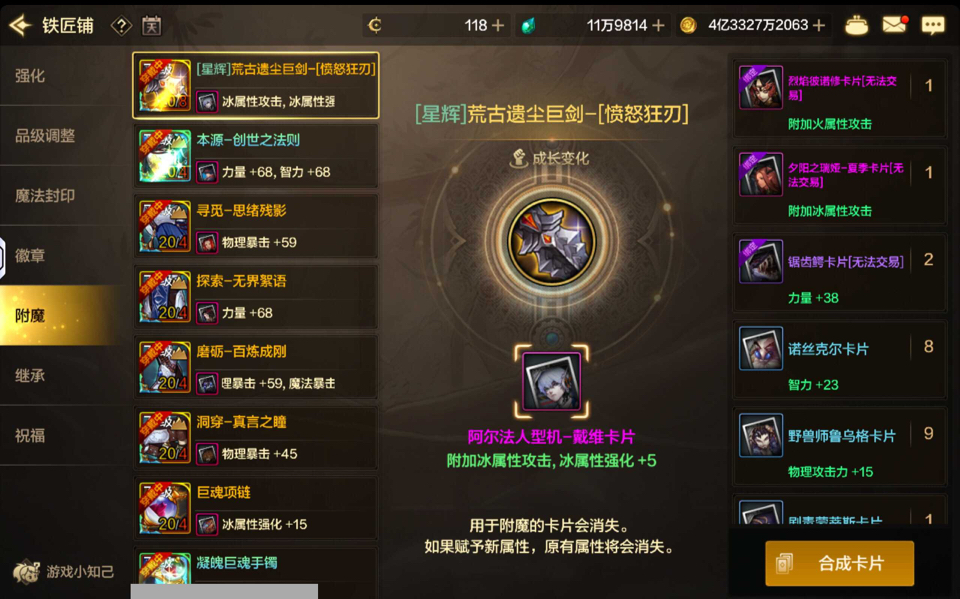Screen dimensions: 960x599
Task: Select 本源-创世之法则 equipment item
Action: tap(255, 156)
